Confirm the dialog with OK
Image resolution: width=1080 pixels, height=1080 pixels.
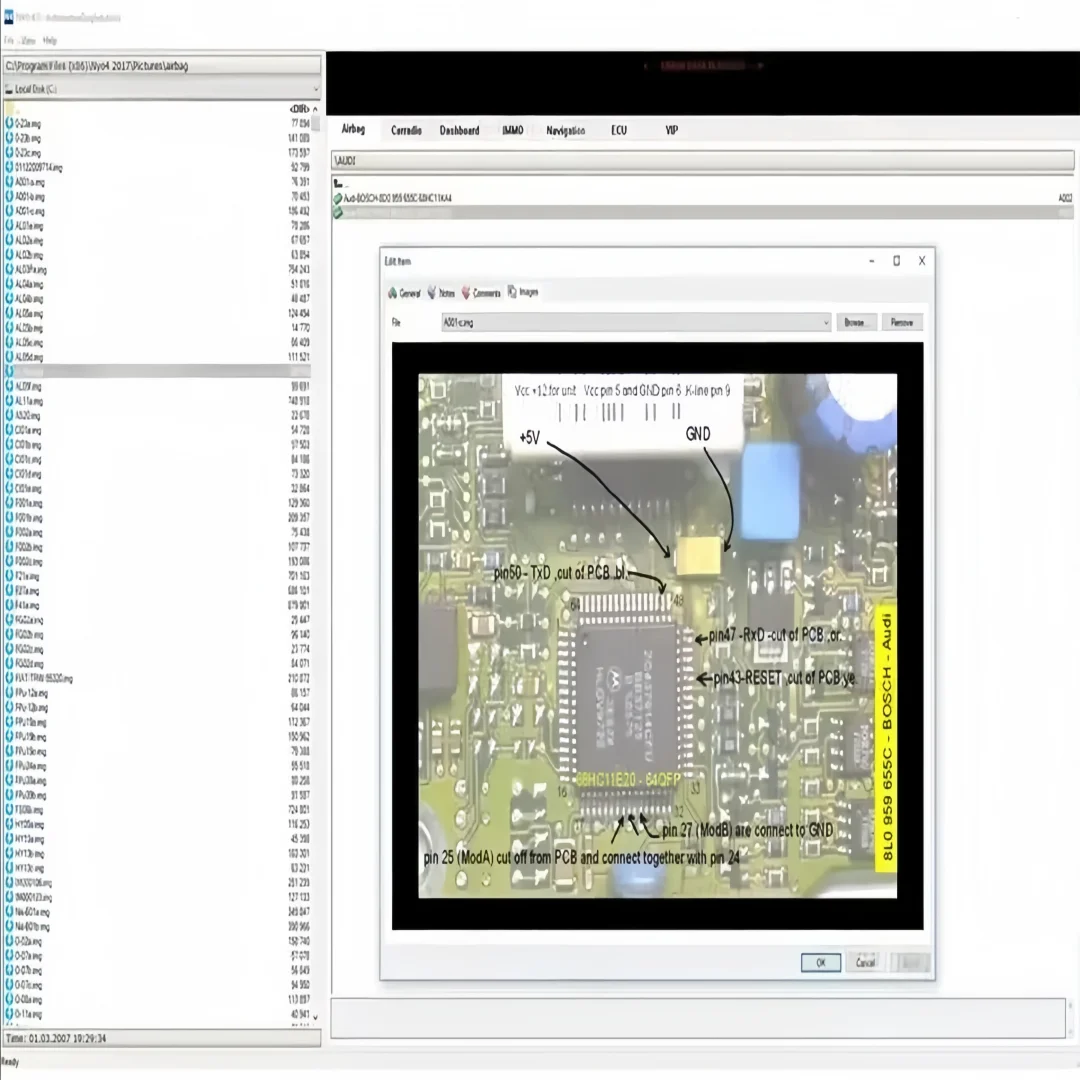coord(820,962)
